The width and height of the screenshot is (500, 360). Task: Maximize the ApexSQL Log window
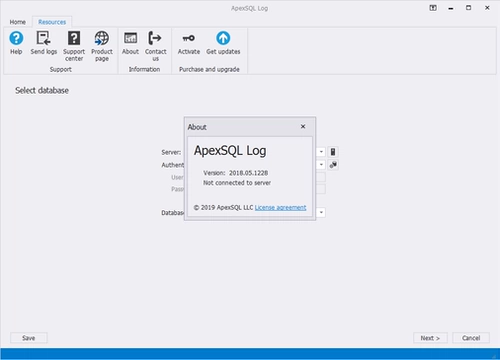point(469,8)
